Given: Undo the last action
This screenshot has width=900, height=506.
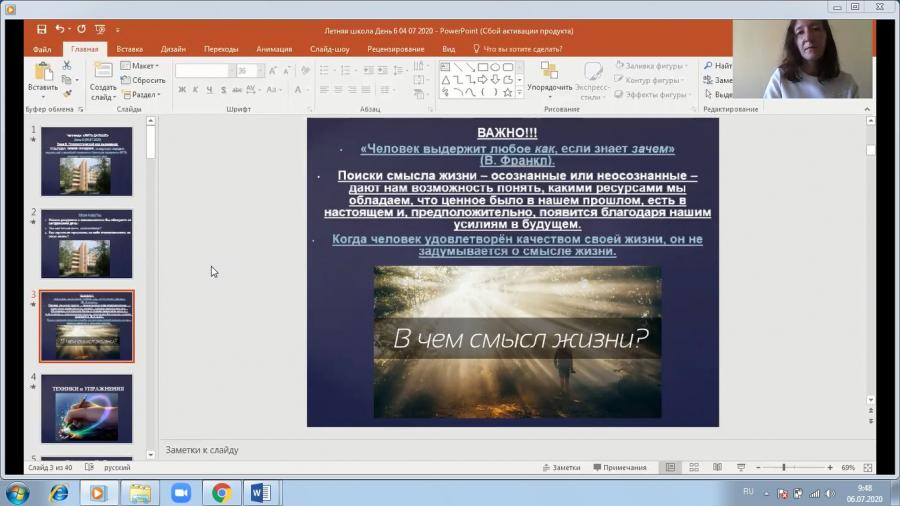Looking at the screenshot, I should click(60, 29).
